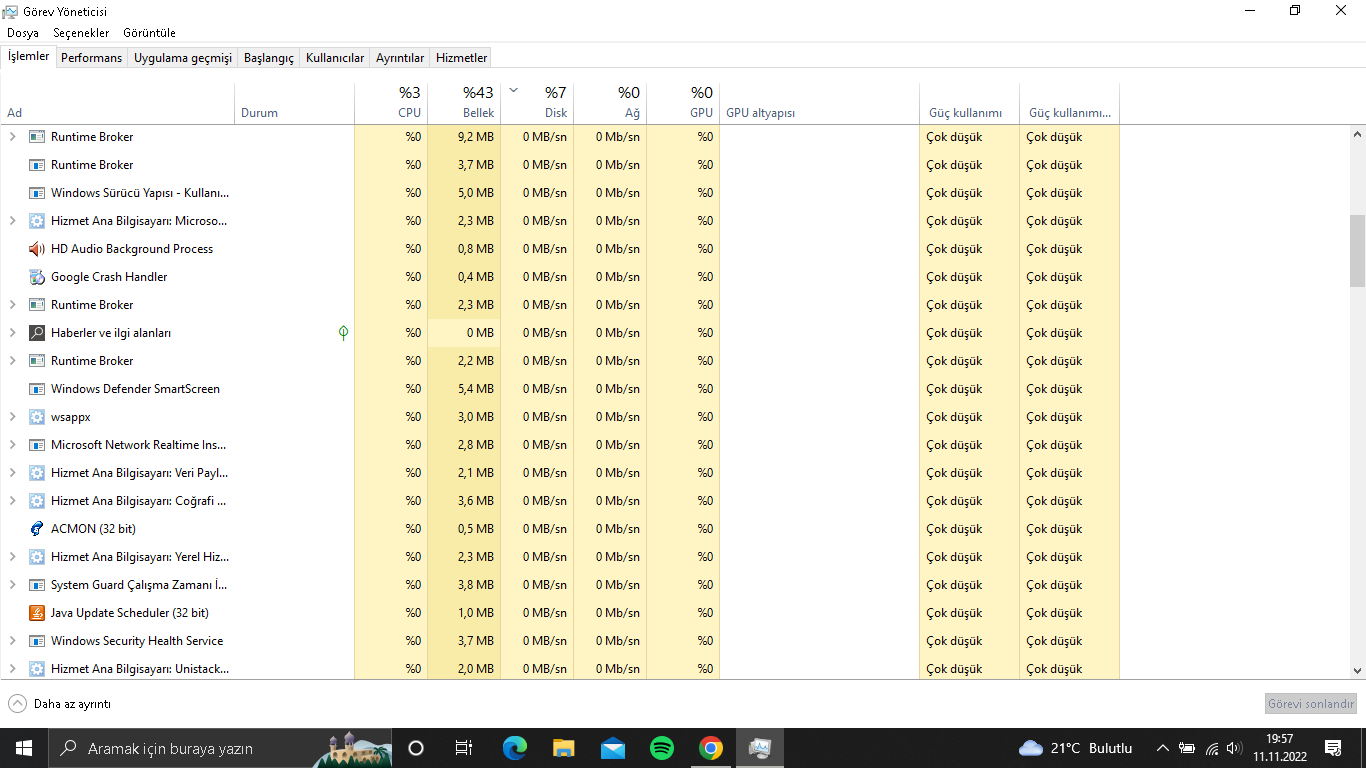Expand the Haberler ve ilgi alanları row
Screen dimensions: 1366x768
[x=13, y=333]
